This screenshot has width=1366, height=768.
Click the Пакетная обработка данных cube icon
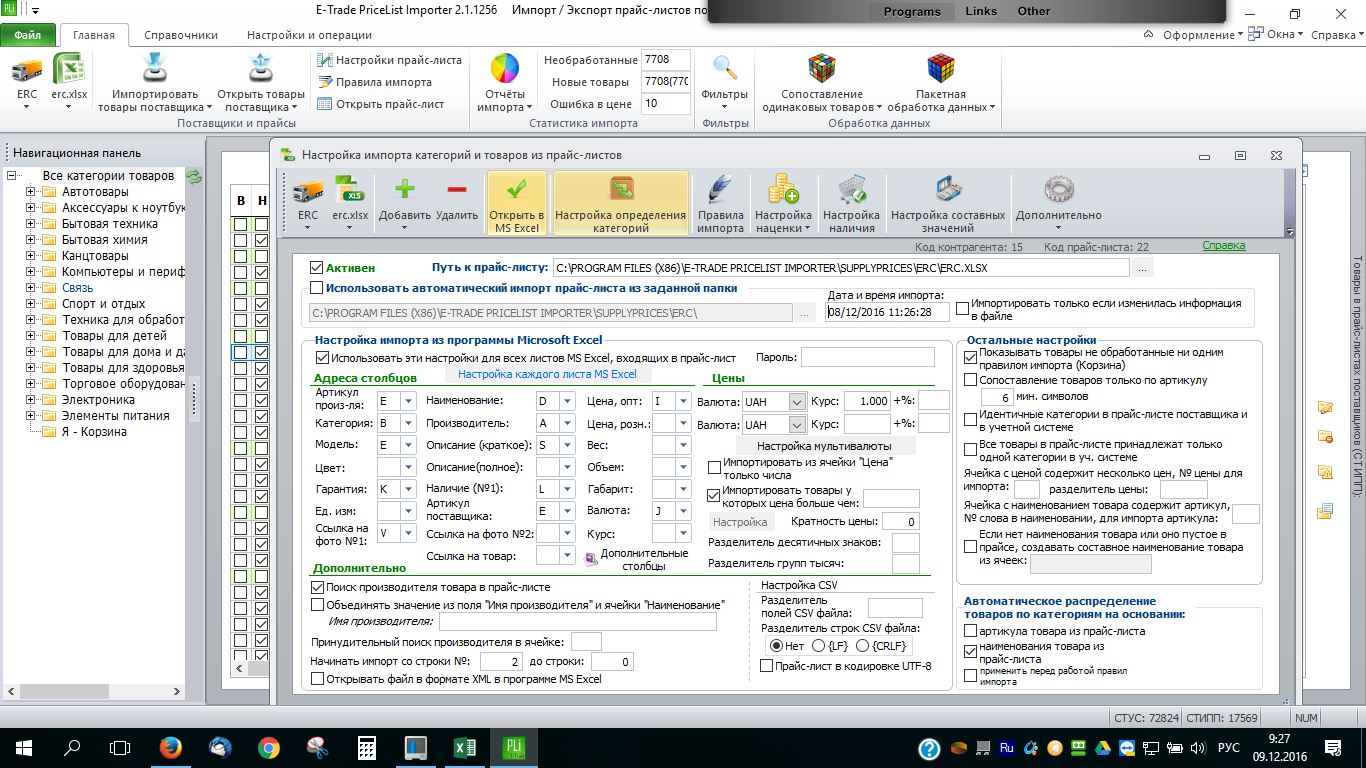click(x=940, y=68)
